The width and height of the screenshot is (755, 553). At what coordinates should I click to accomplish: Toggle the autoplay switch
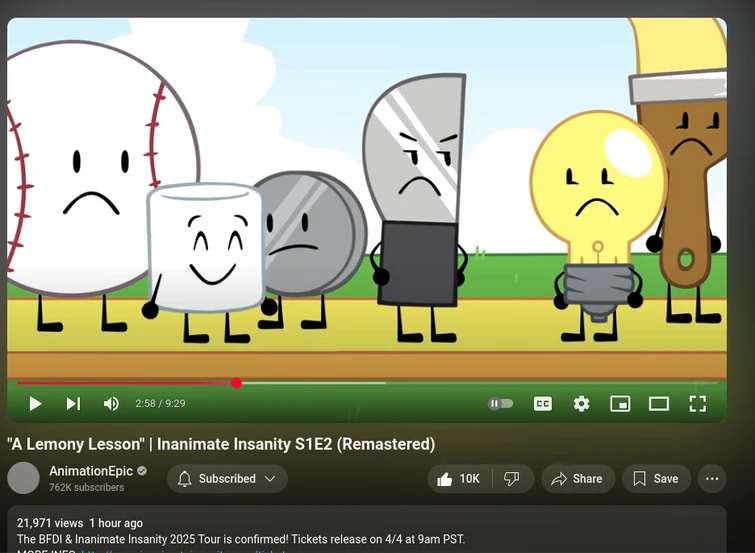pos(500,404)
